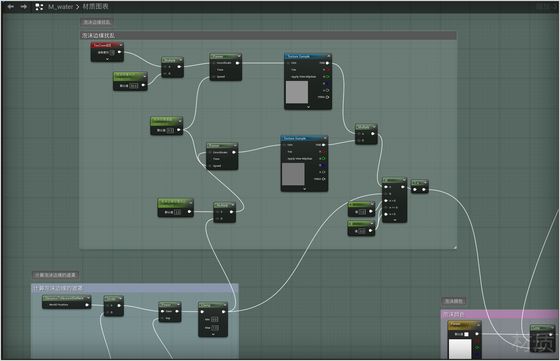Click the upper Texture Sample green G pin
This screenshot has width=560, height=361.
327,77
